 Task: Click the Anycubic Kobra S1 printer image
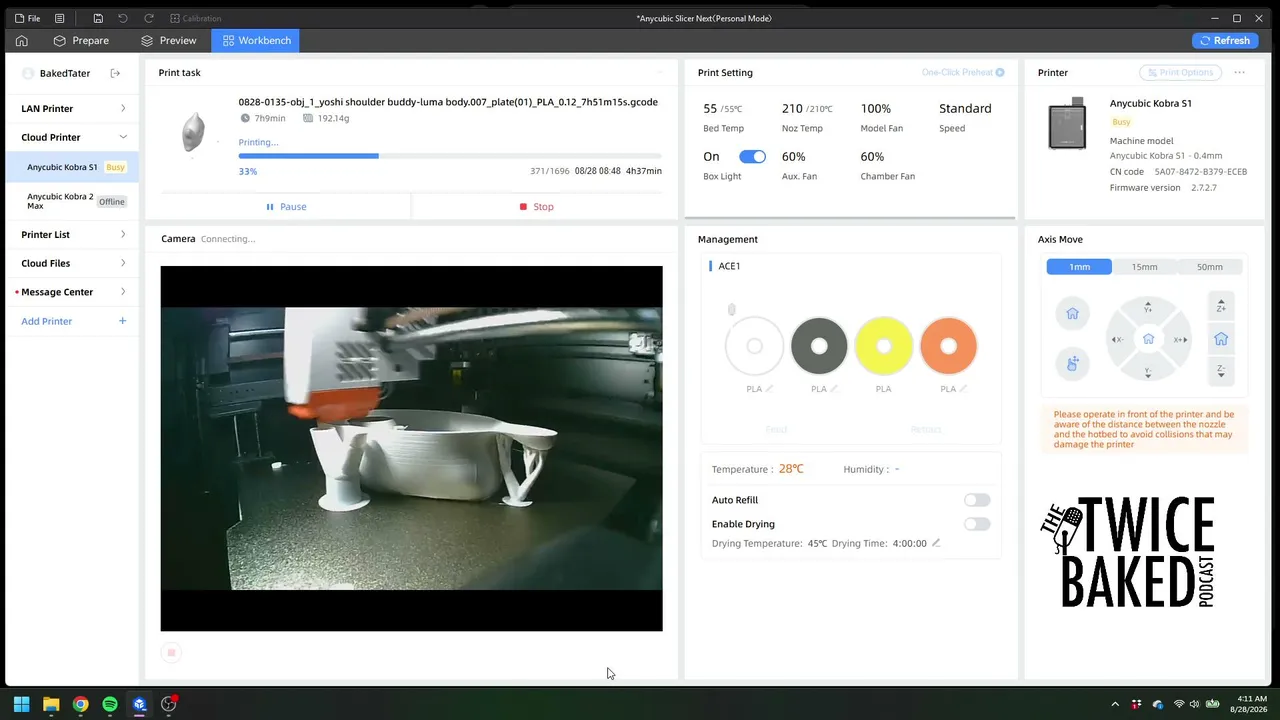coord(1067,124)
